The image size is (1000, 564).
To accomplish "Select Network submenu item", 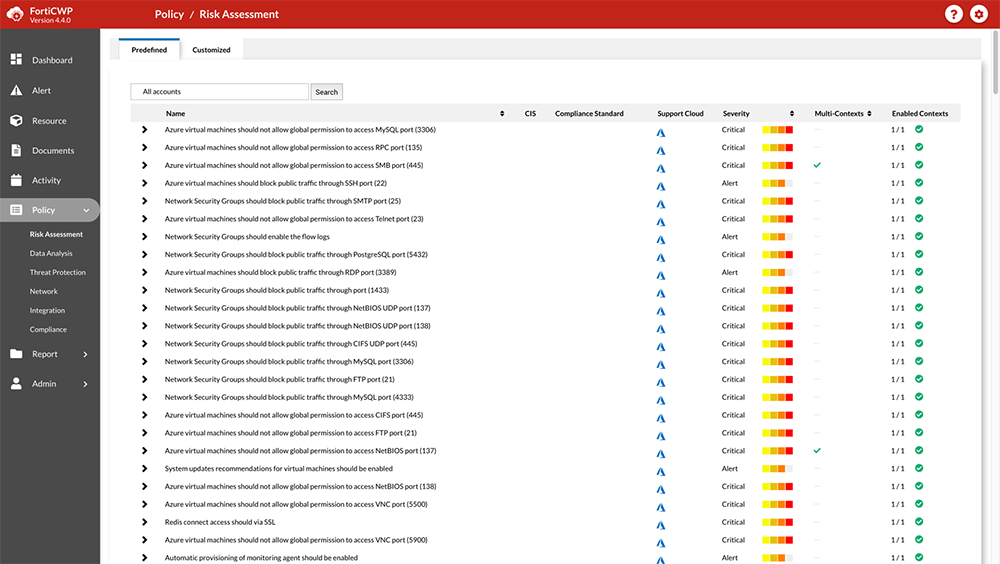I will pos(43,292).
